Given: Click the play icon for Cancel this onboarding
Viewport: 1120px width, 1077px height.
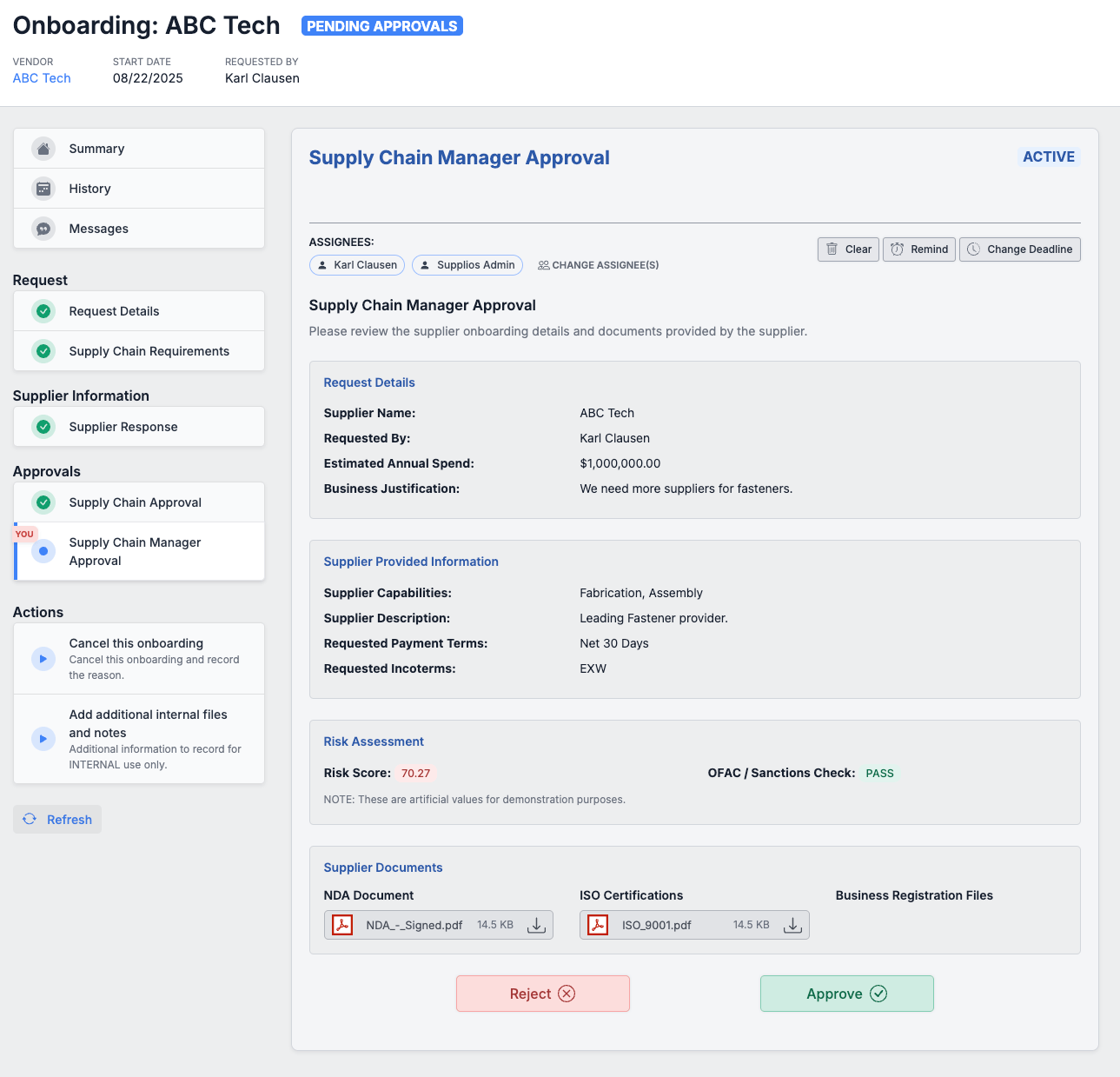Looking at the screenshot, I should (43, 659).
